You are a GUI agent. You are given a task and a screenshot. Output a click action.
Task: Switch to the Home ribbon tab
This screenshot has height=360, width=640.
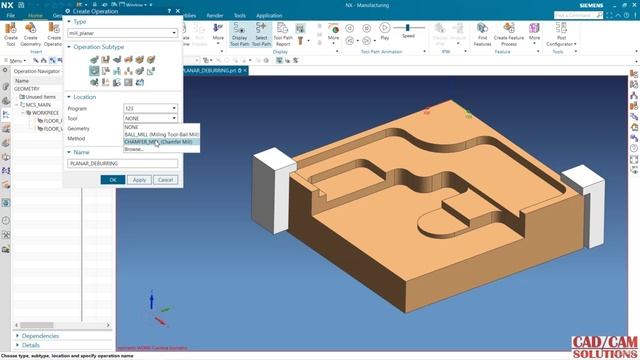[35, 16]
